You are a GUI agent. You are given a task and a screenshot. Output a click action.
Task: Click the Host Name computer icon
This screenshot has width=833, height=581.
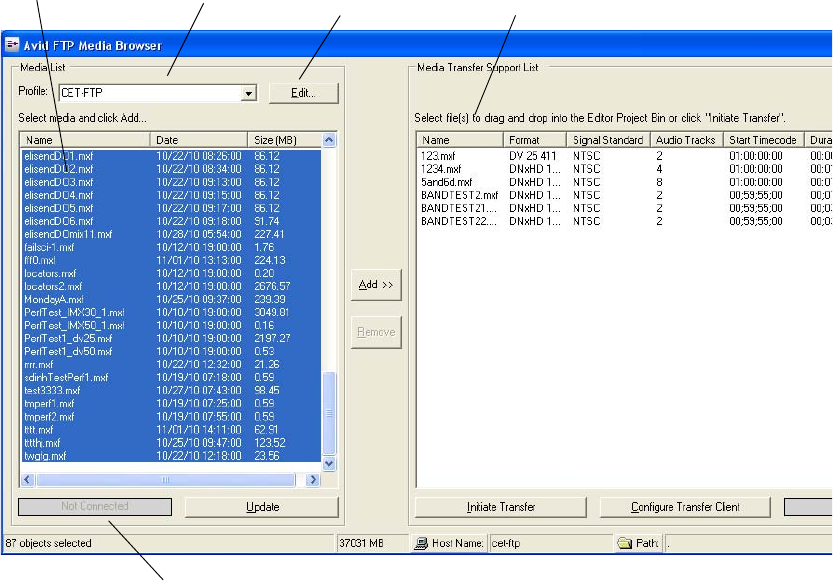pos(421,543)
